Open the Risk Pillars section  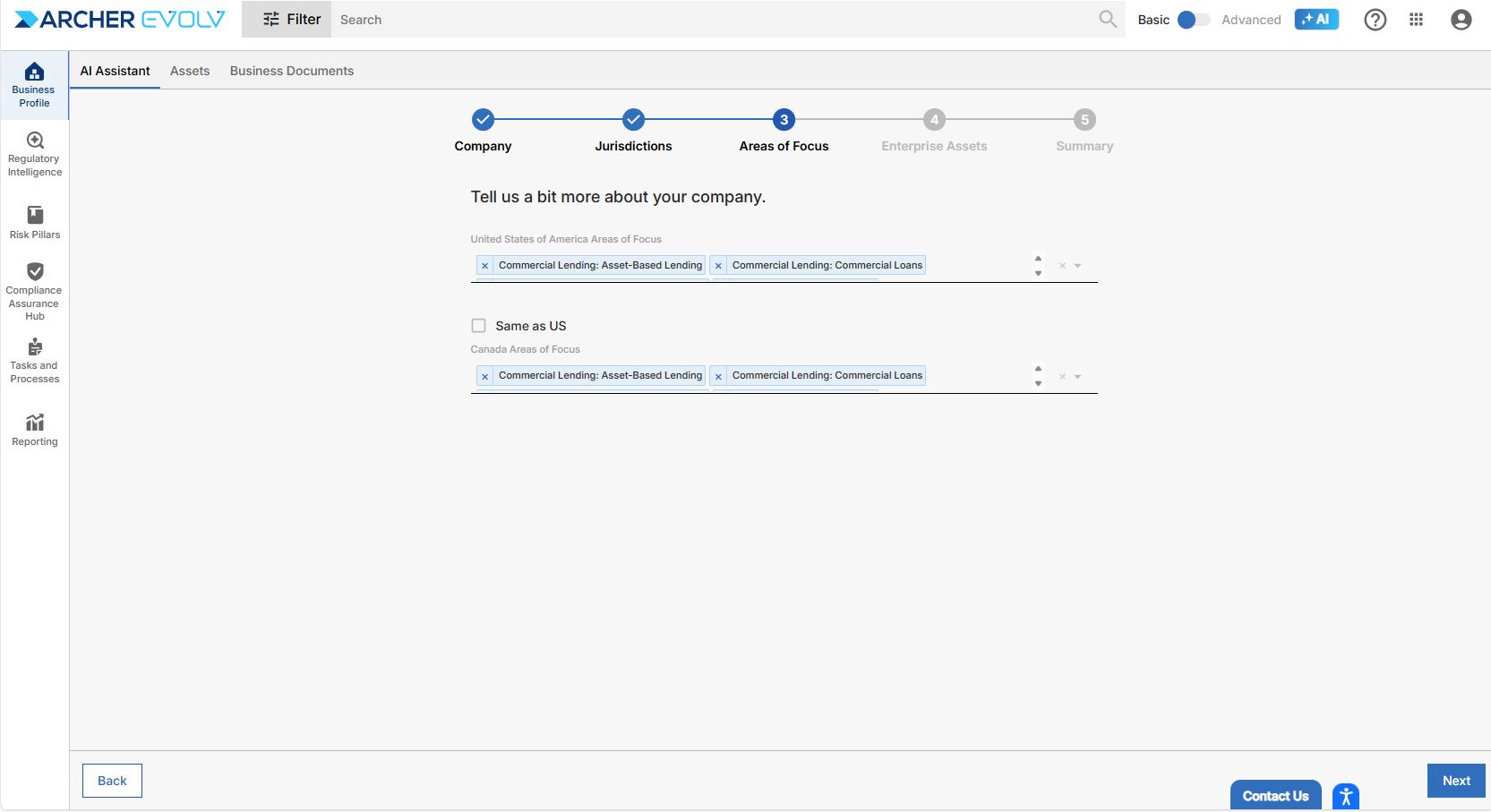(35, 222)
